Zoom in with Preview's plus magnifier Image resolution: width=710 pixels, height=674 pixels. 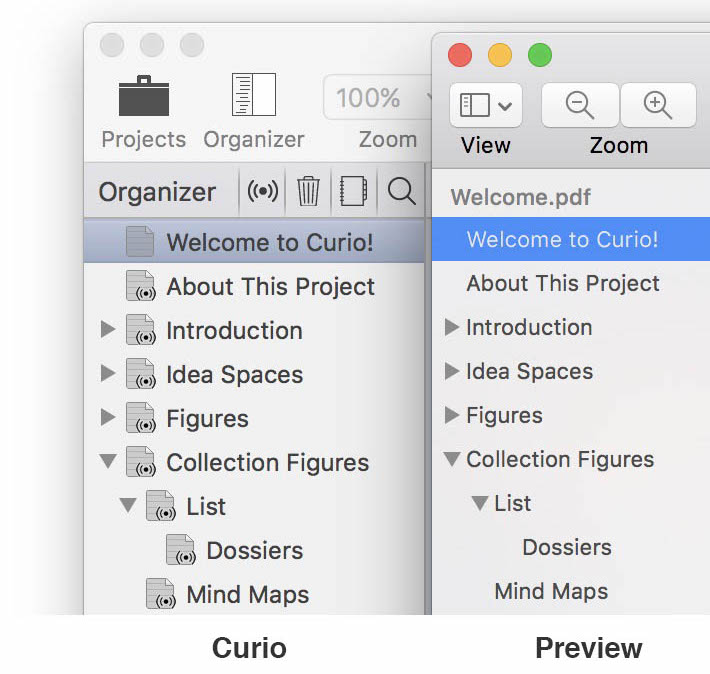(658, 105)
